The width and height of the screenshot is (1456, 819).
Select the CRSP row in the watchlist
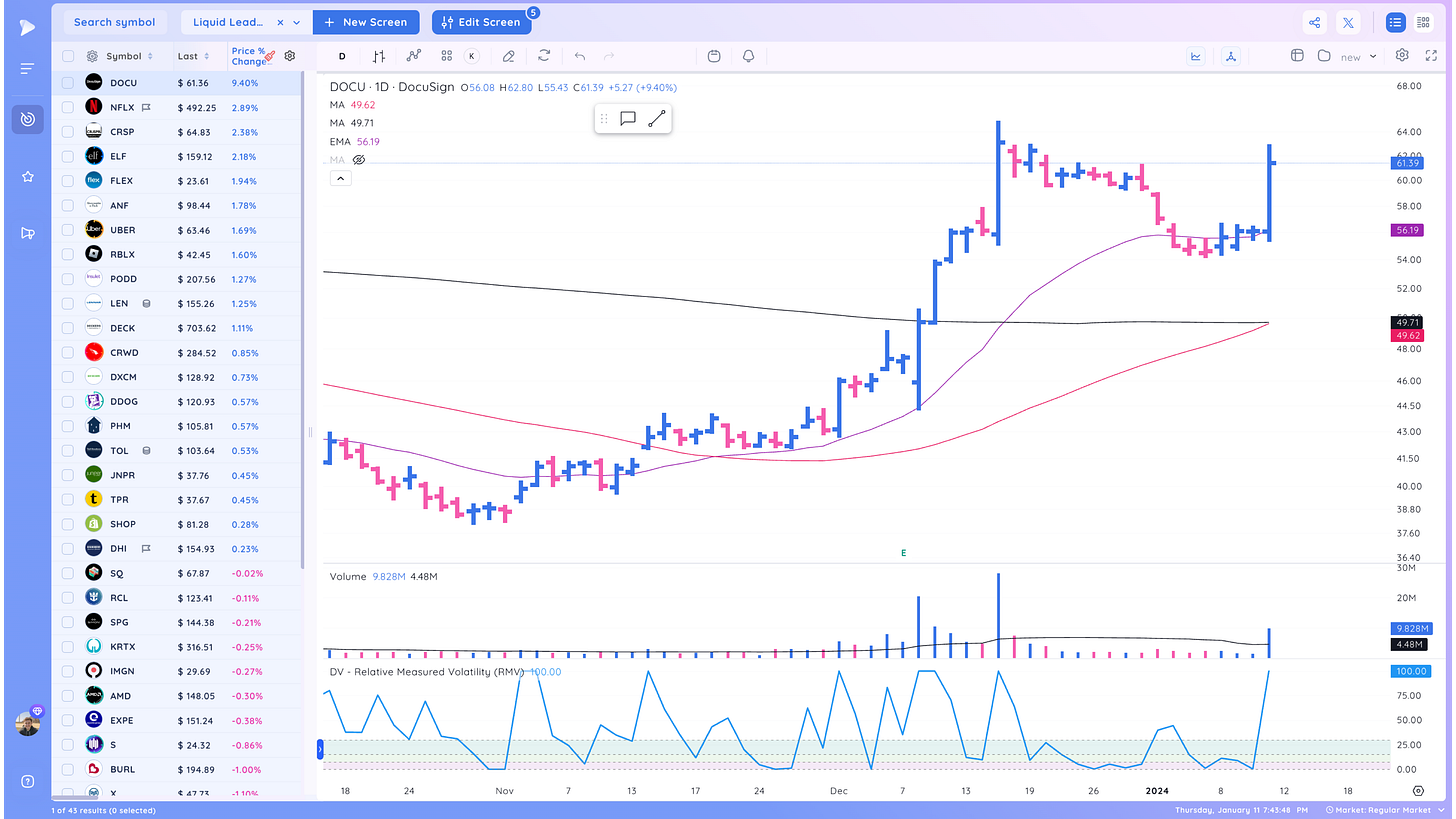(x=177, y=132)
